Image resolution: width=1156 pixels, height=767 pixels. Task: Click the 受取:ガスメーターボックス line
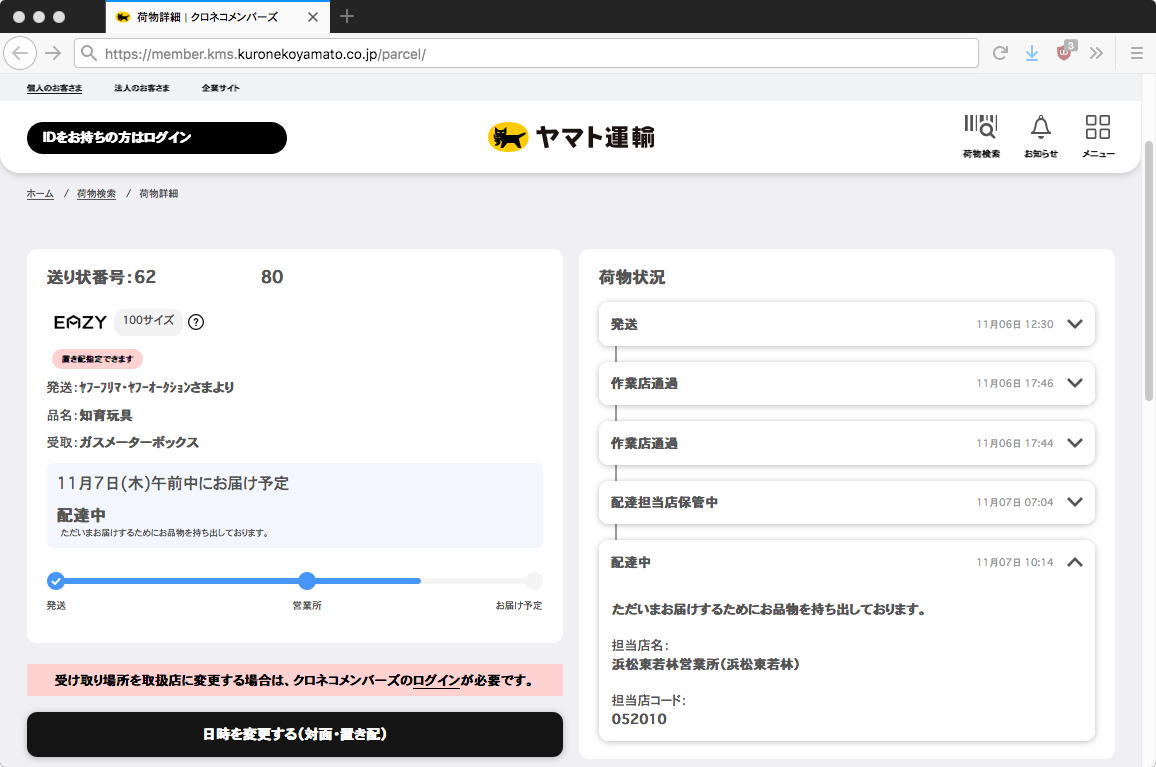pos(123,442)
